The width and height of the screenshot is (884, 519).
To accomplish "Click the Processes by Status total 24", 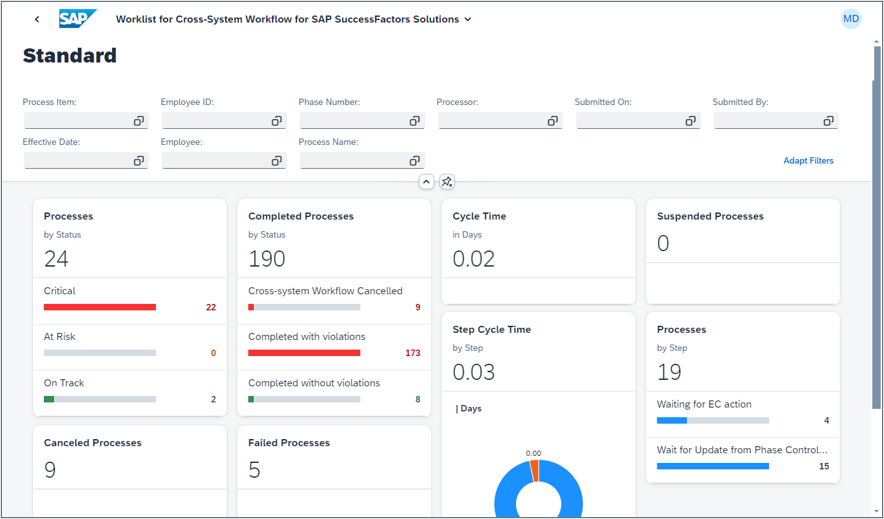I will tap(56, 259).
